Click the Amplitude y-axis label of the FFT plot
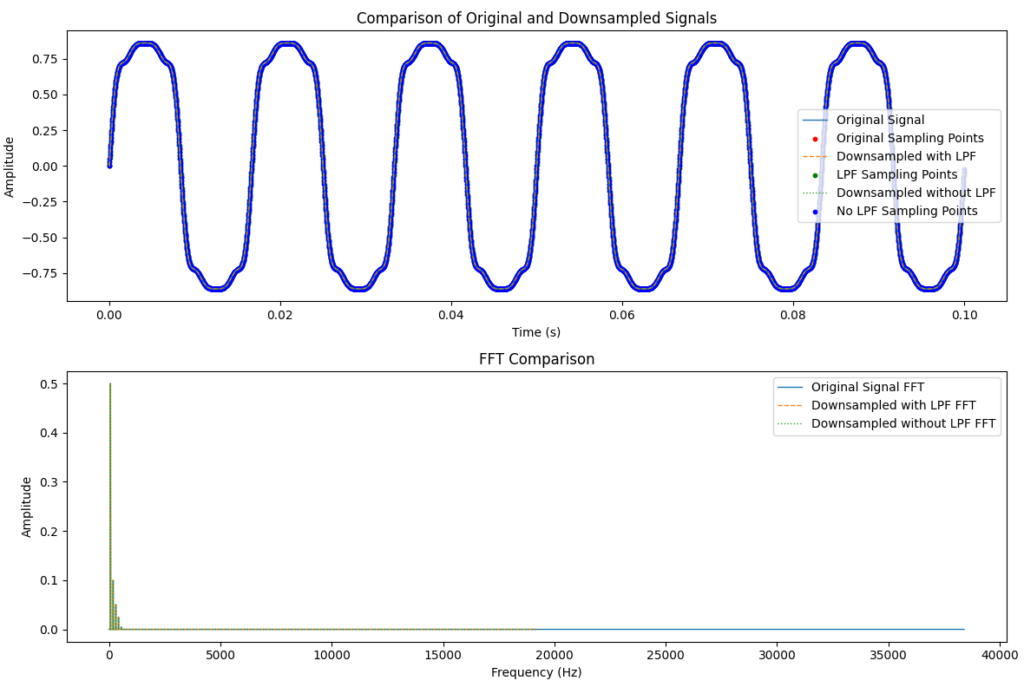 pyautogui.click(x=27, y=506)
